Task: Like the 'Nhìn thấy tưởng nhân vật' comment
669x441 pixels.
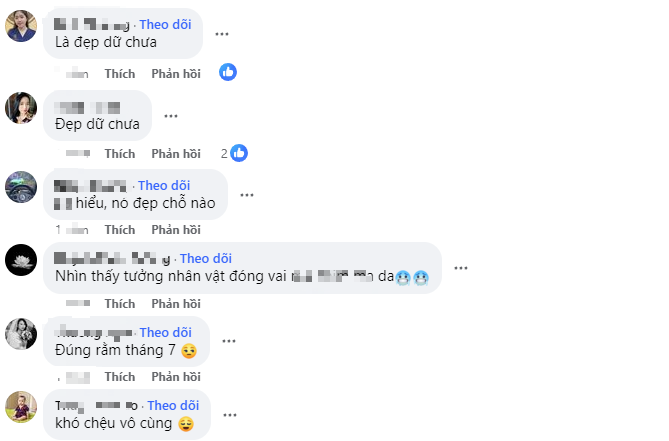Action: [119, 304]
